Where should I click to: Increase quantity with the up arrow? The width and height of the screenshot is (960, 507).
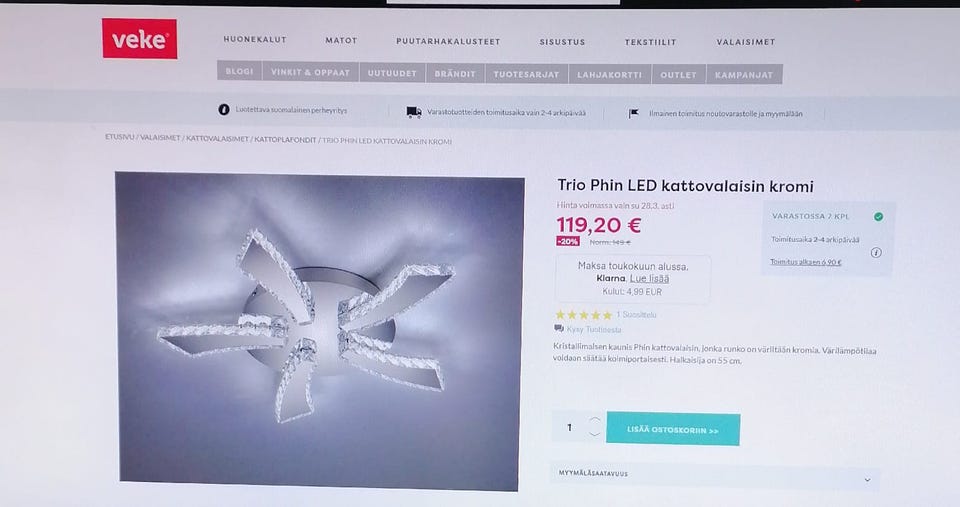594,420
